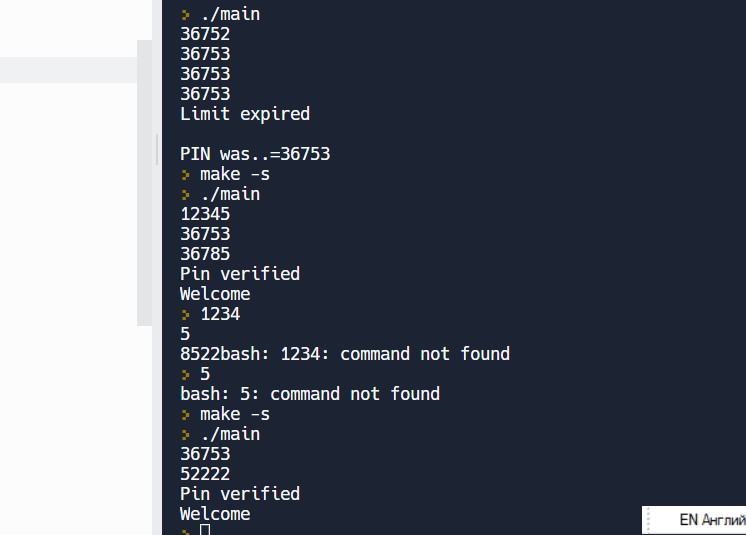Screen dimensions: 746x535
Task: Click the prompt arrow before the 1234 command
Action: (x=185, y=314)
